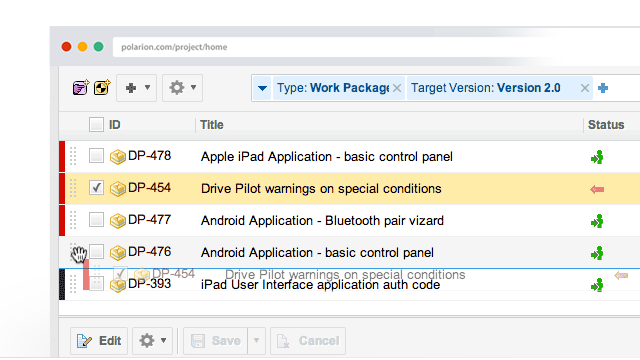Add a new filter with blue plus
This screenshot has width=640, height=360.
click(x=603, y=88)
